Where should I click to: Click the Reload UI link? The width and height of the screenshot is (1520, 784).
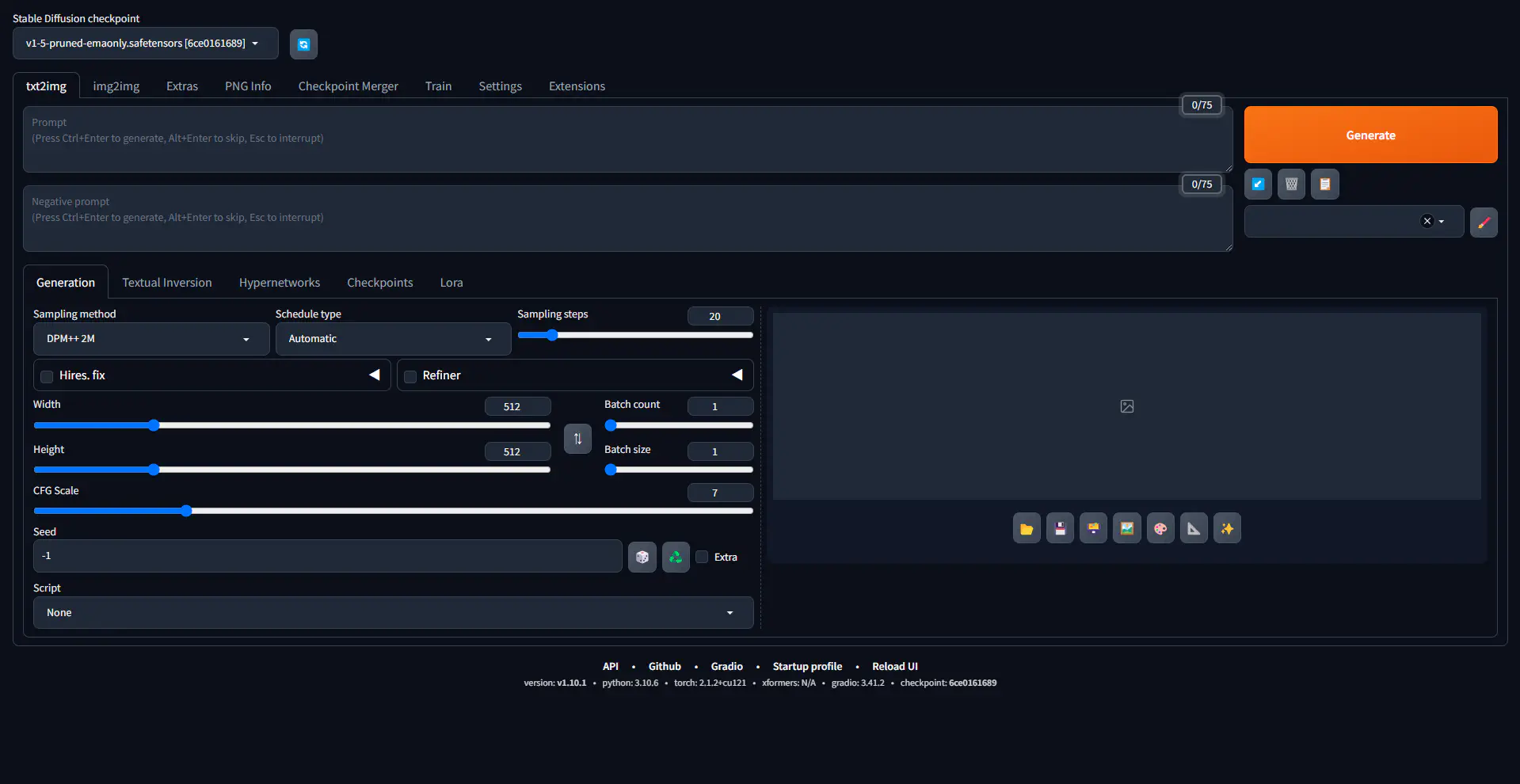click(894, 667)
